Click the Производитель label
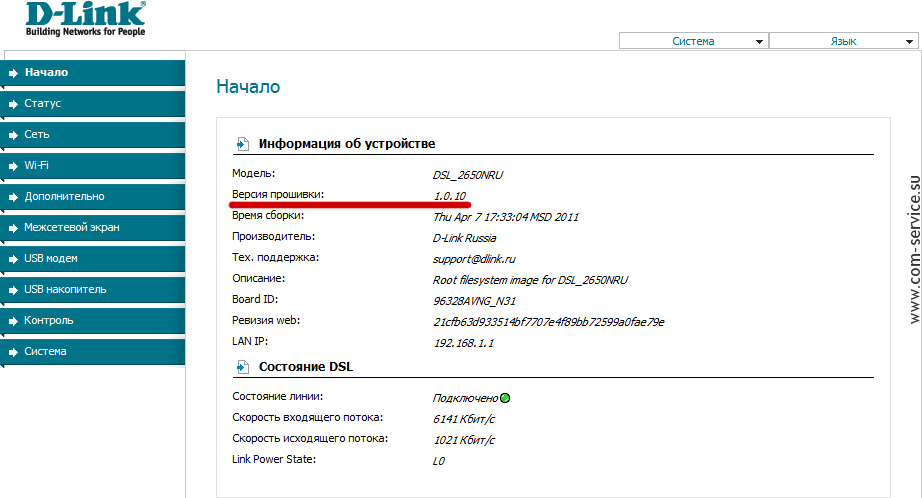The image size is (922, 498). 273,236
